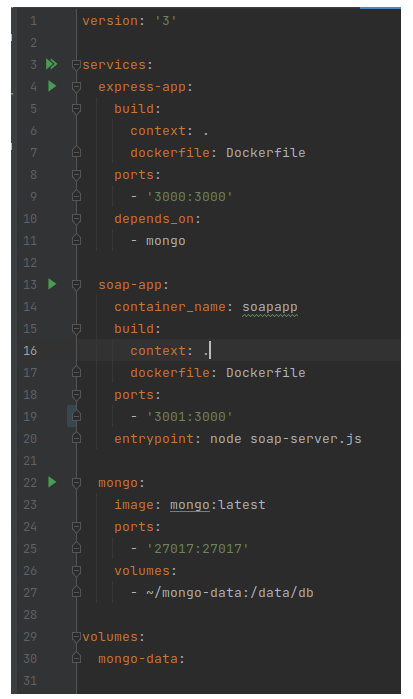Click the entrypoint key
Viewport: 413px width, 699px height.
point(154,439)
